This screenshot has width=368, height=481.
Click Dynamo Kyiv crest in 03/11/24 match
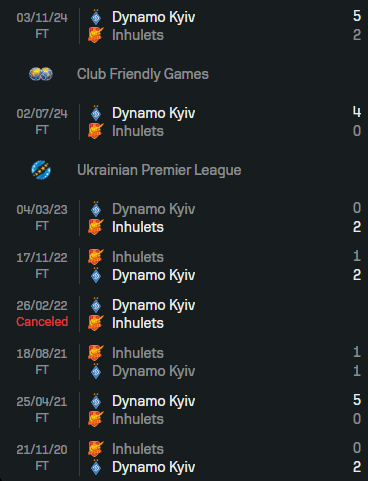[96, 17]
